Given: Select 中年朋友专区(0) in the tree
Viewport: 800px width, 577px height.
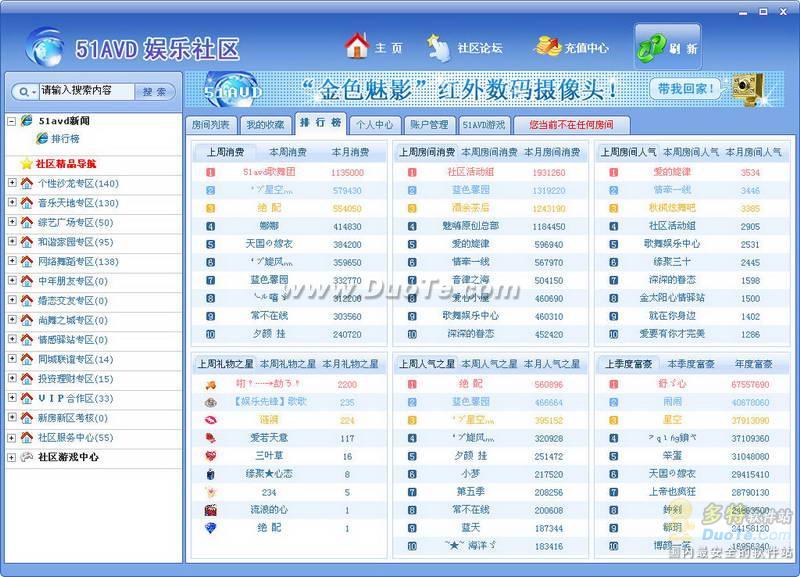Looking at the screenshot, I should click(73, 281).
